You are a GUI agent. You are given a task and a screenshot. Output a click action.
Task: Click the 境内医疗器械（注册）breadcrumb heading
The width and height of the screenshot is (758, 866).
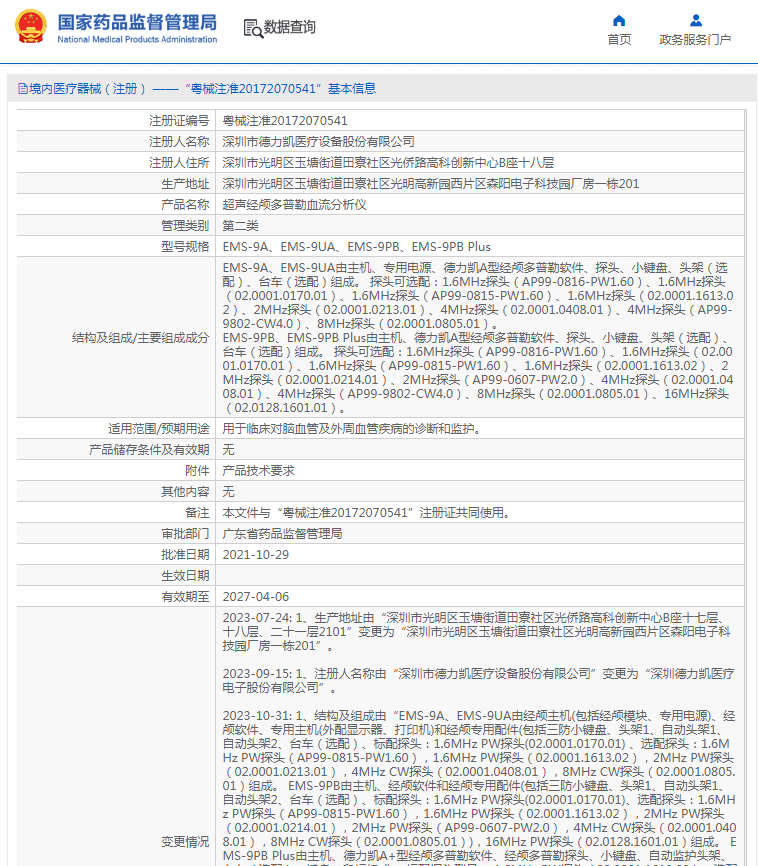[88, 89]
